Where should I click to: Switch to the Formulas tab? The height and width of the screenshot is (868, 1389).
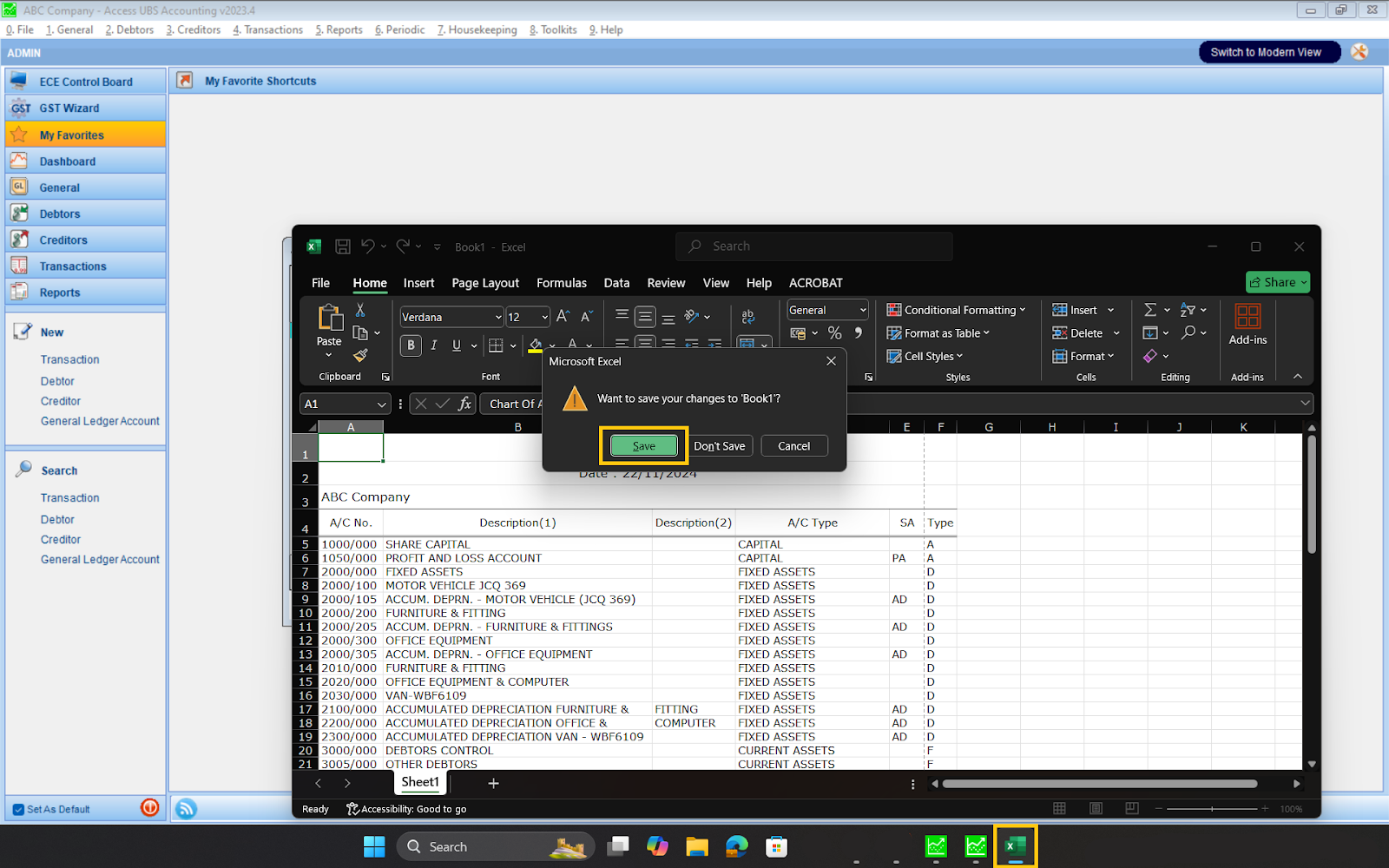pos(562,283)
